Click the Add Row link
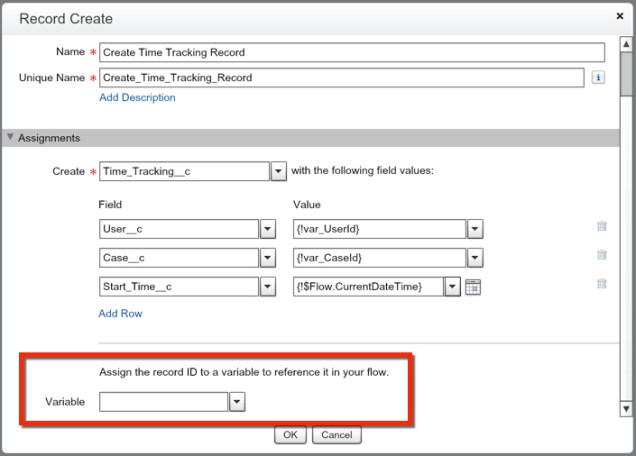Screen dimensions: 636x456 point(120,313)
